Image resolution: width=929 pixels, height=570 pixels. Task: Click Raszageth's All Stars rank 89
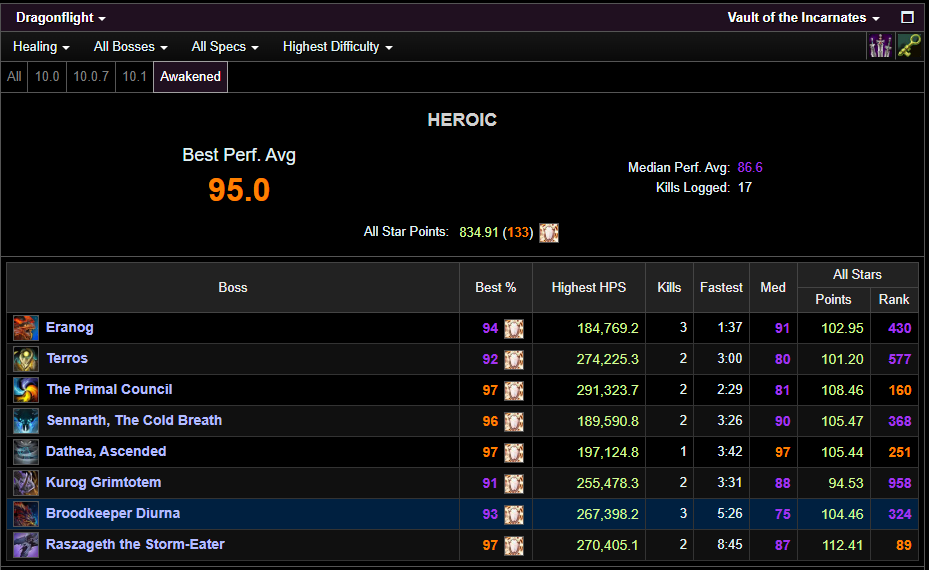[904, 545]
